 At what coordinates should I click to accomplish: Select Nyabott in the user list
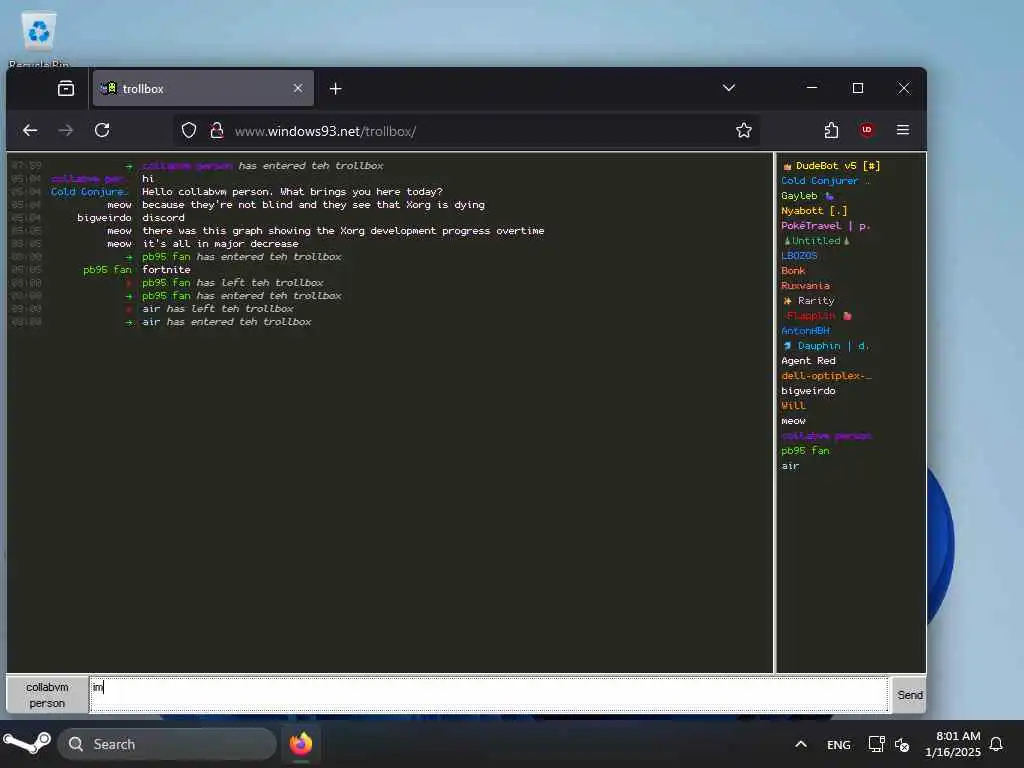point(814,211)
